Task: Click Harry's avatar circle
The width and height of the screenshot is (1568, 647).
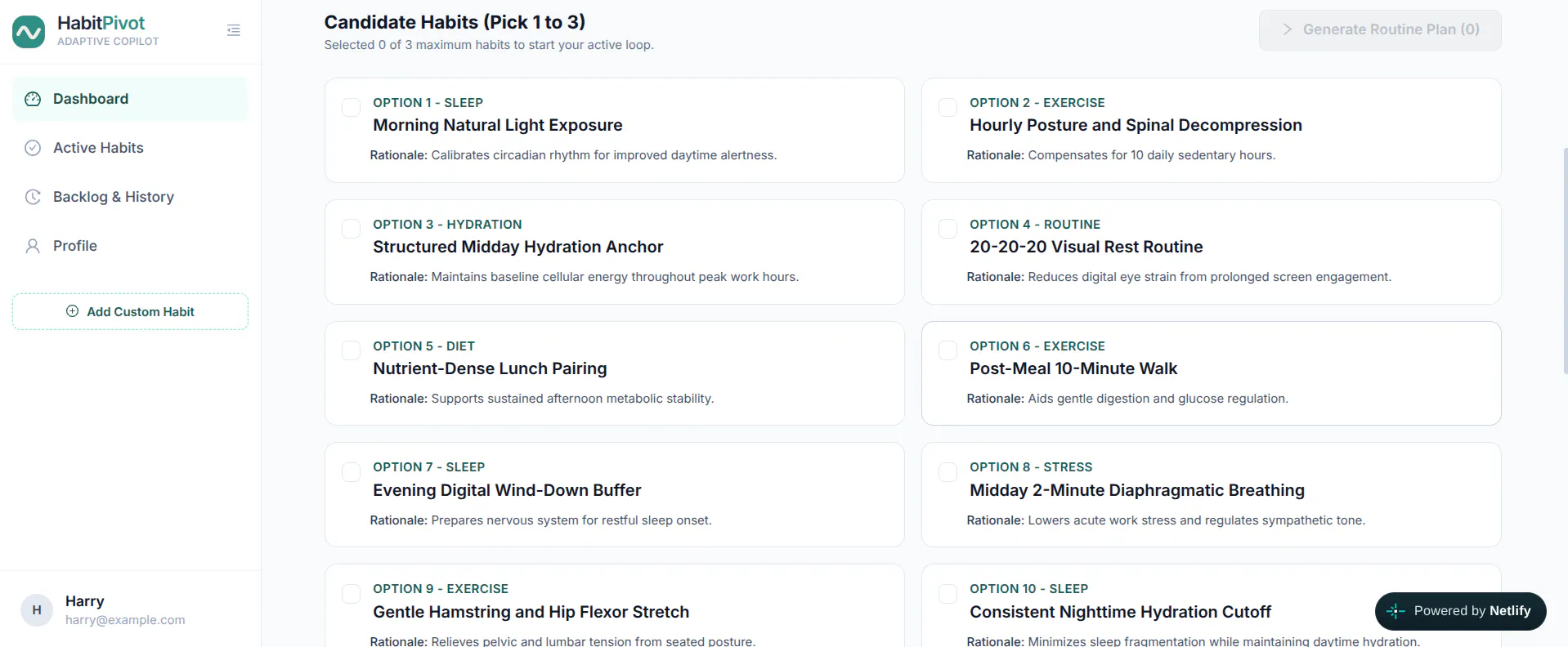Action: coord(37,610)
